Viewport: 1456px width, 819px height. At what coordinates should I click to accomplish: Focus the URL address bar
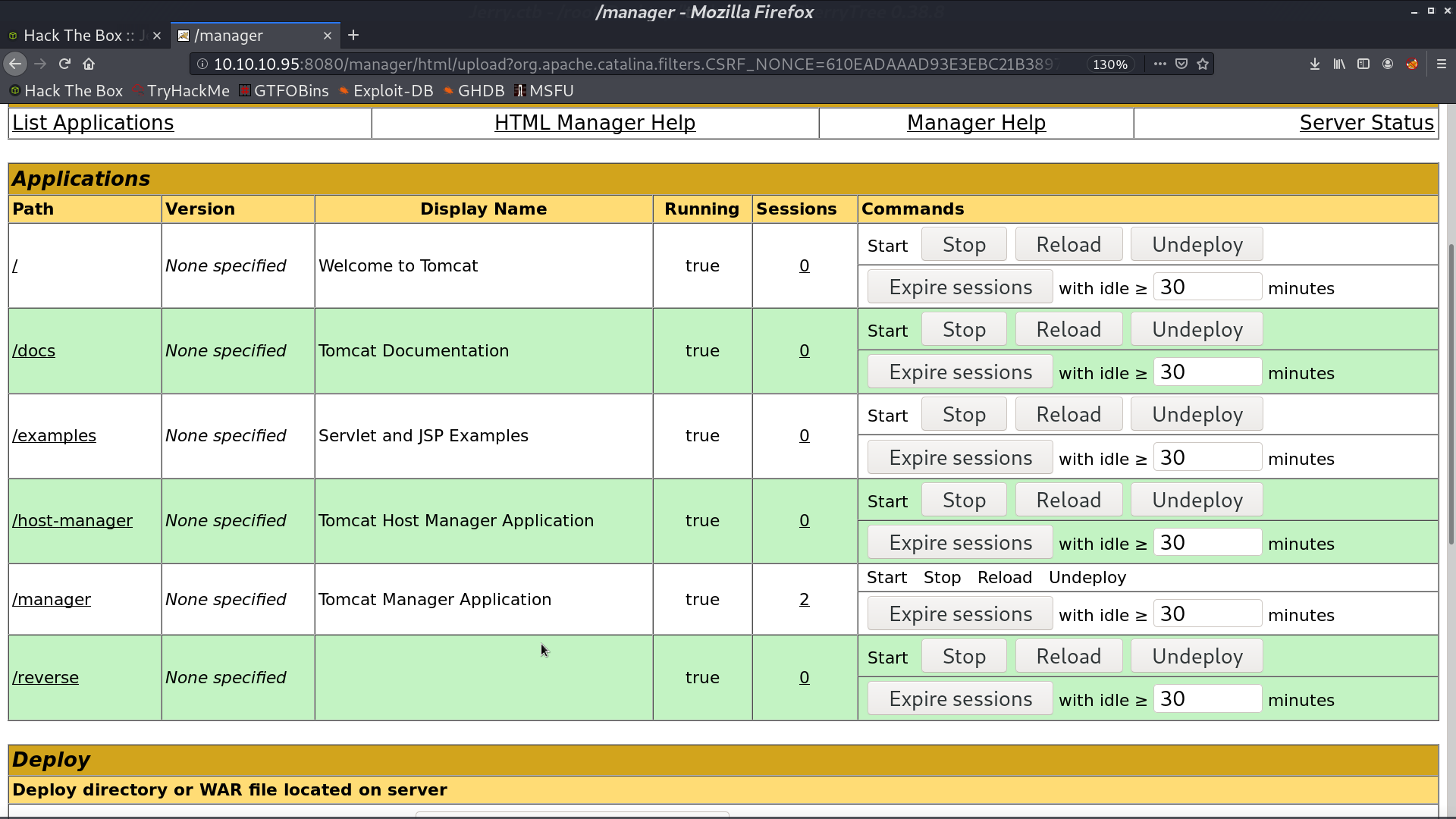point(637,64)
